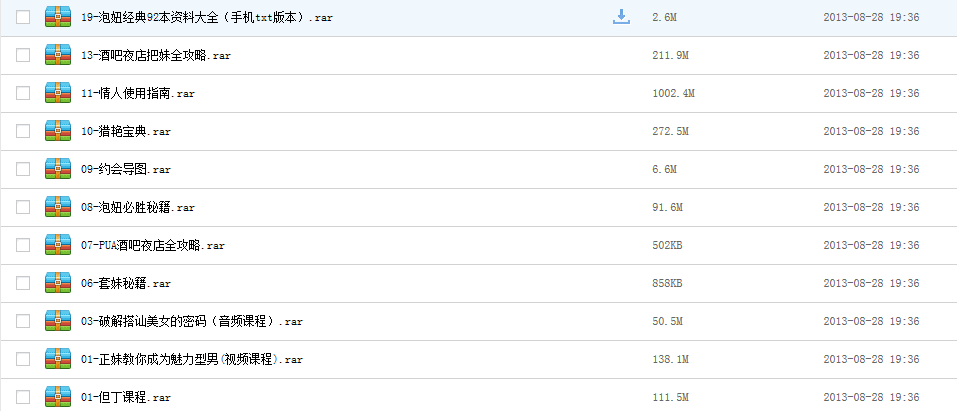This screenshot has width=957, height=411.
Task: Open the 01-但丁课程.rar file name link
Action: pyautogui.click(x=126, y=397)
